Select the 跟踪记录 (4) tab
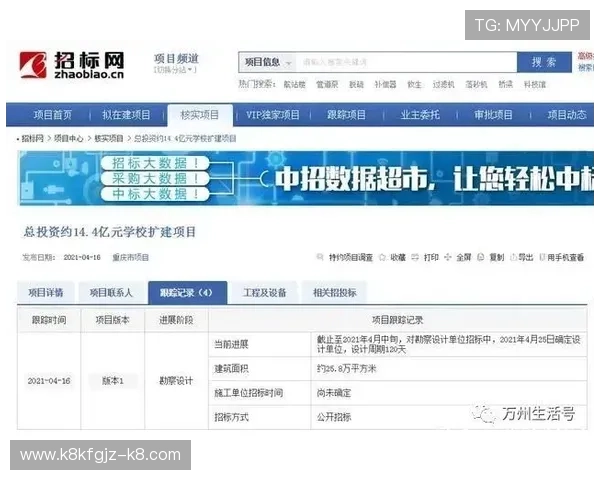Screen dimensions: 600x480 (x=188, y=293)
